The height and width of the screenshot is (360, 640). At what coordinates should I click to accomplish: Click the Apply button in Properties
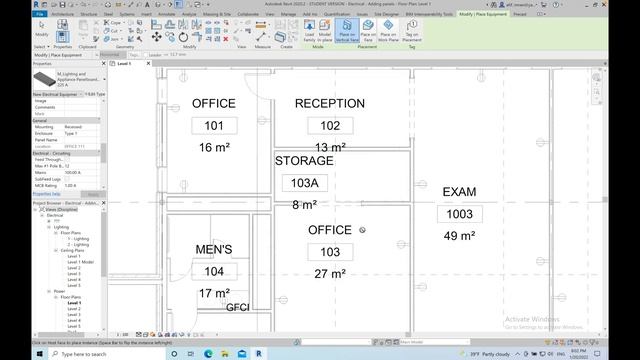point(93,194)
